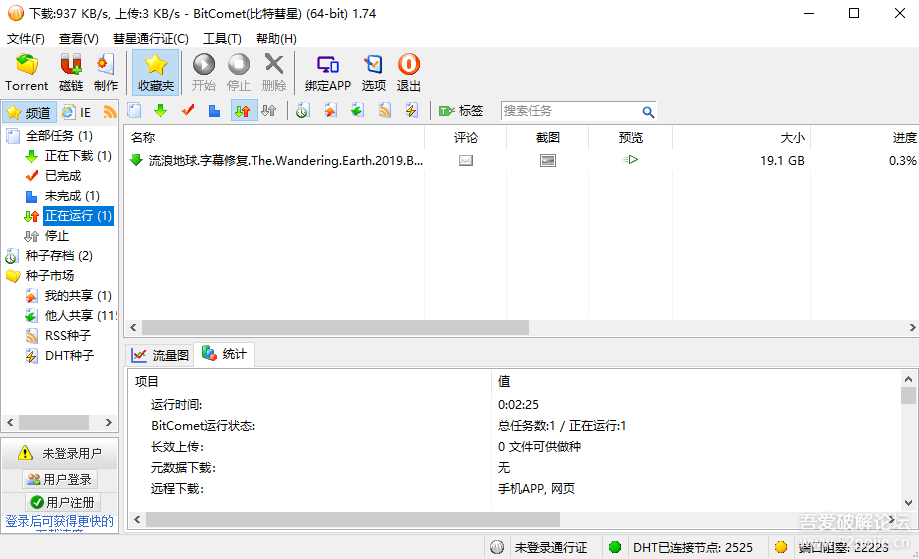Open the 查看(V) menu
The image size is (919, 559).
click(x=79, y=39)
